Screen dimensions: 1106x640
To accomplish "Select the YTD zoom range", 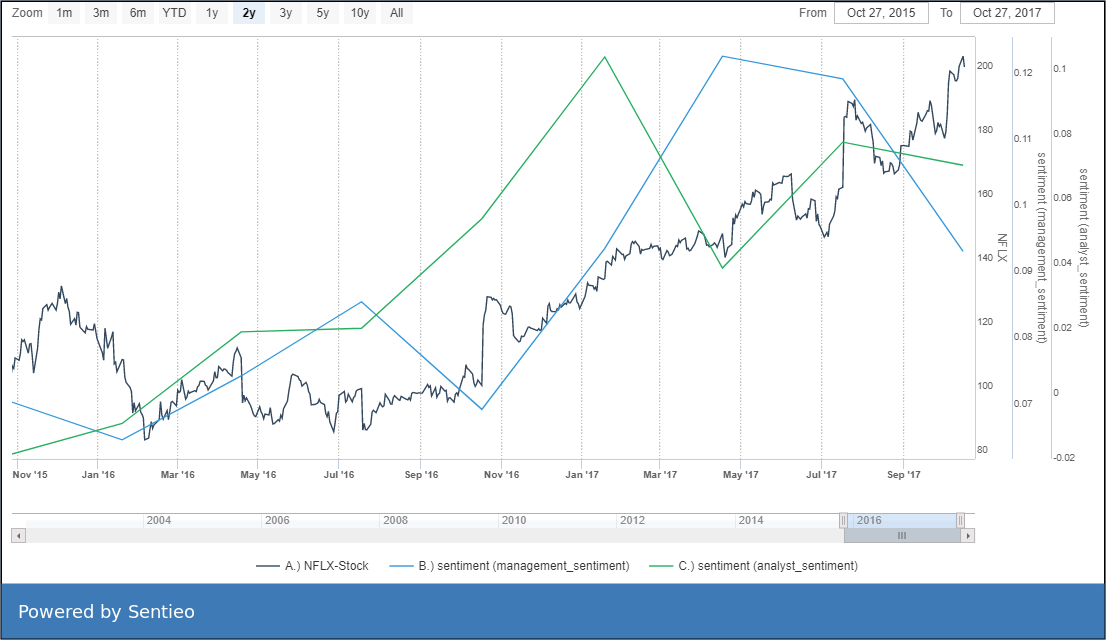I will [174, 13].
